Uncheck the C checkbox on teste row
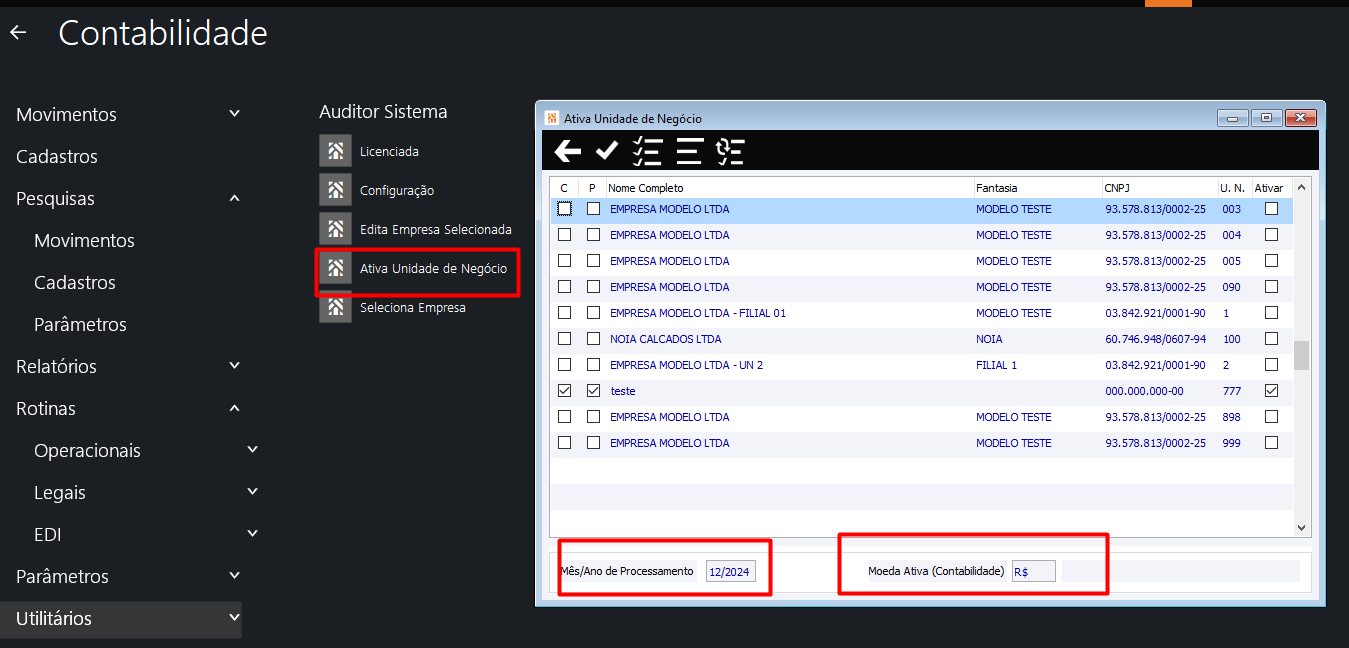 coord(565,391)
